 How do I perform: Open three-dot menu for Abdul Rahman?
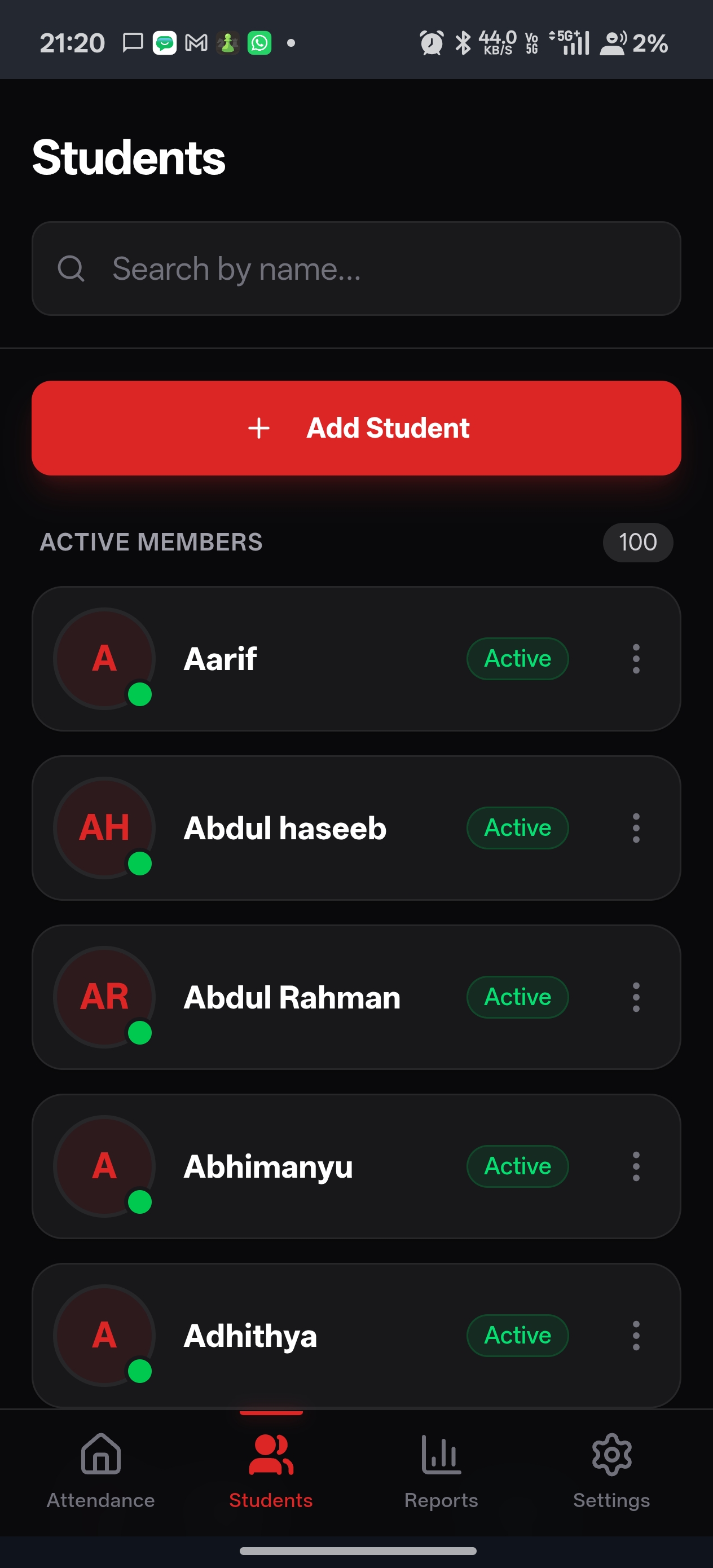click(x=636, y=997)
